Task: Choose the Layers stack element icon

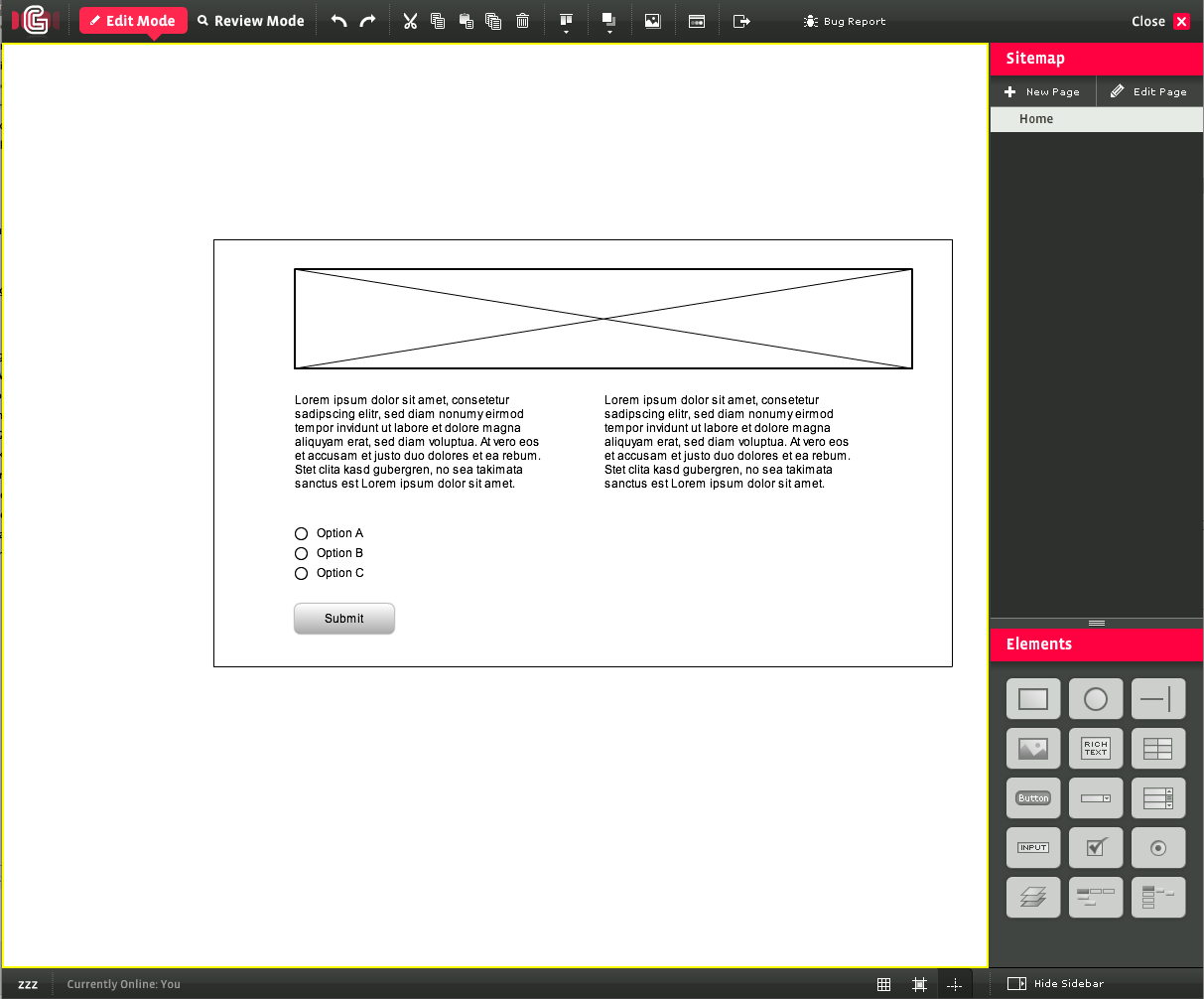Action: 1033,898
